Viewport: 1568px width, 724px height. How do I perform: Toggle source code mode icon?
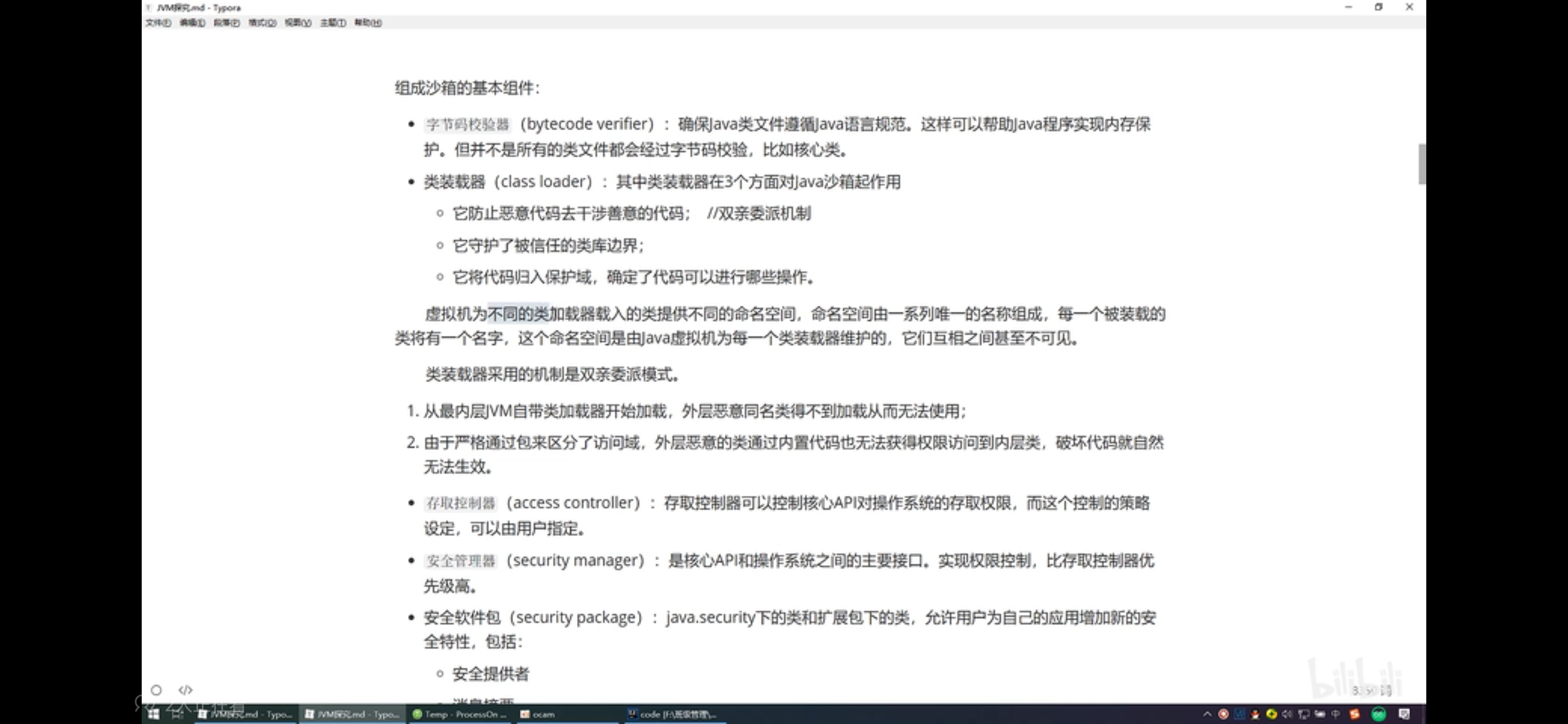click(185, 690)
